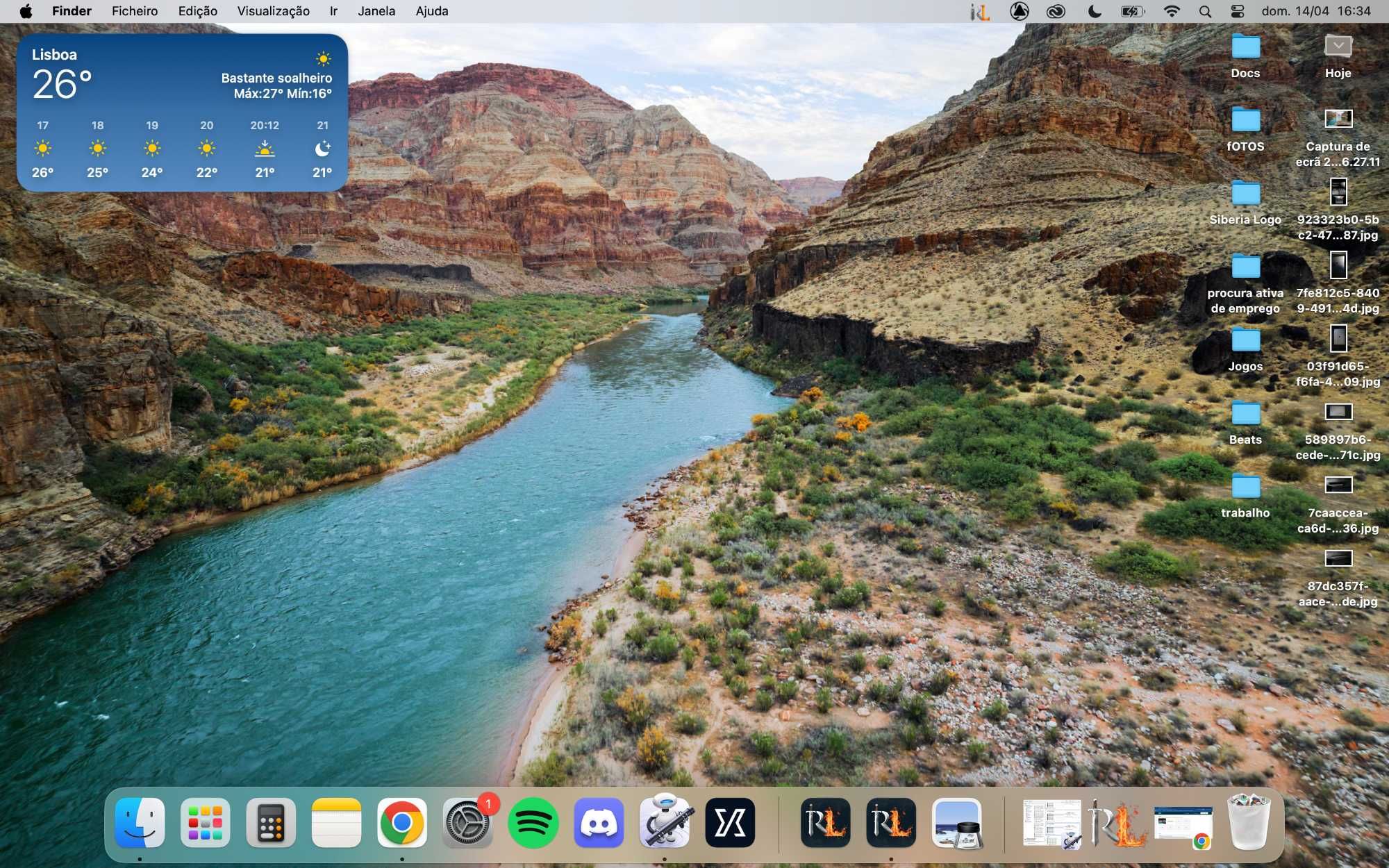
Task: Click the triangle-in-circle menu bar icon
Action: pos(1019,11)
